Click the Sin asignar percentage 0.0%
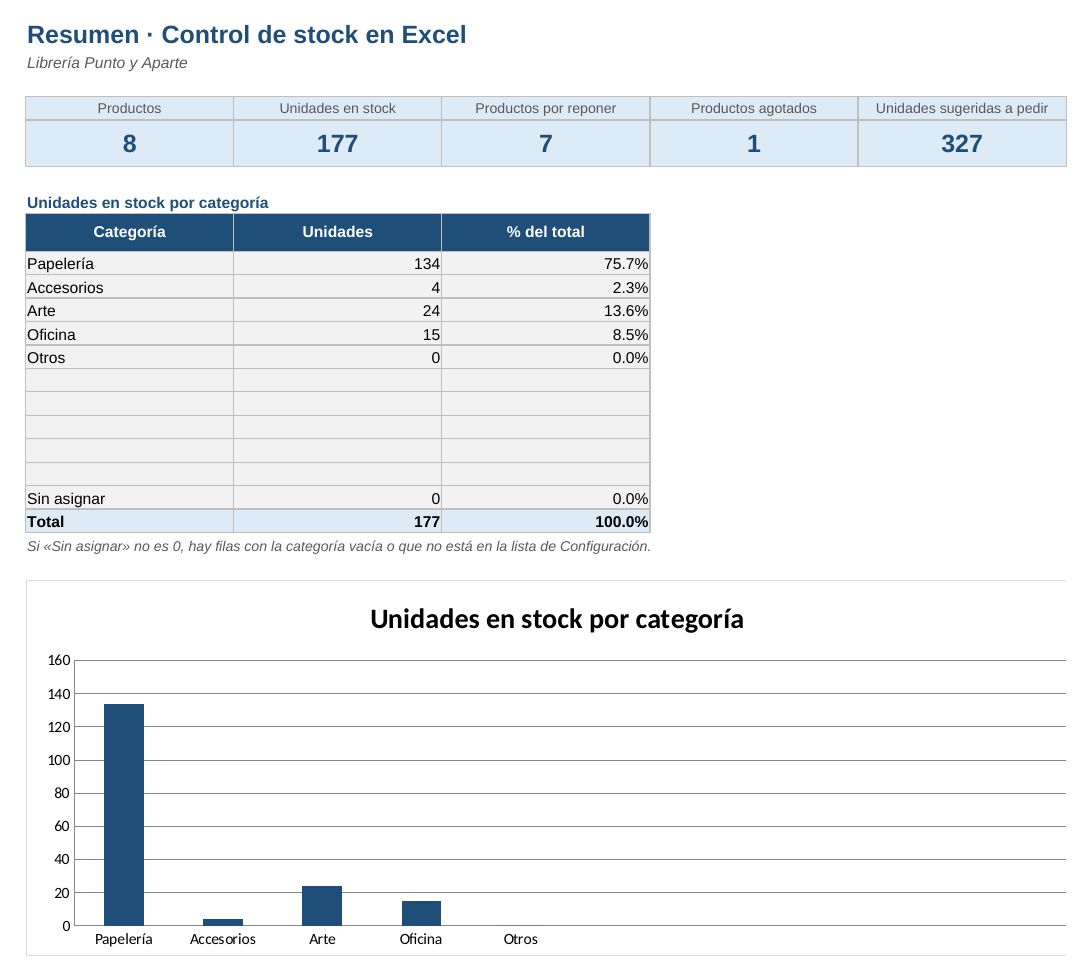This screenshot has height=980, width=1091. point(546,498)
